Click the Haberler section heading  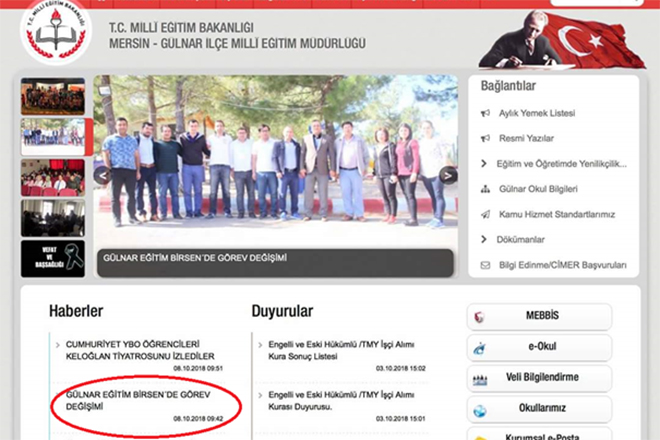tap(76, 311)
